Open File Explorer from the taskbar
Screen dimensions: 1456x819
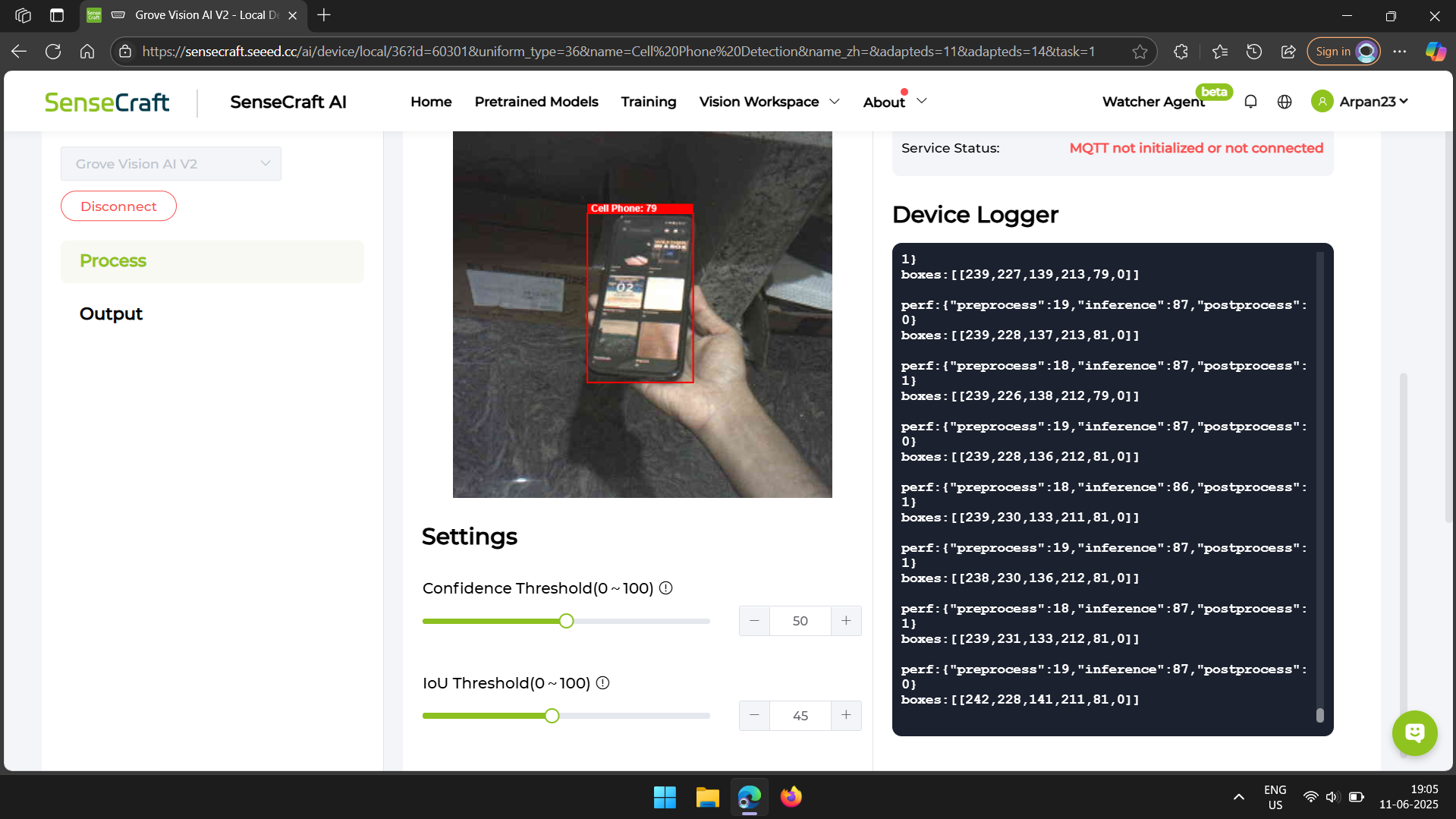click(x=707, y=797)
